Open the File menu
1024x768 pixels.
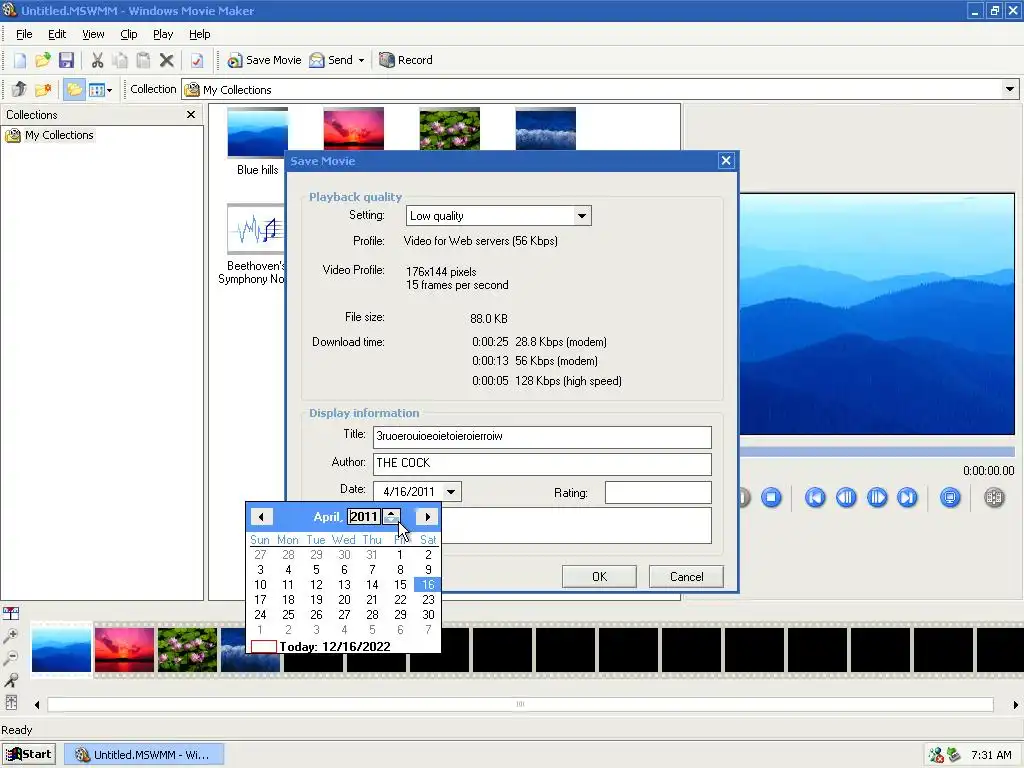(24, 34)
